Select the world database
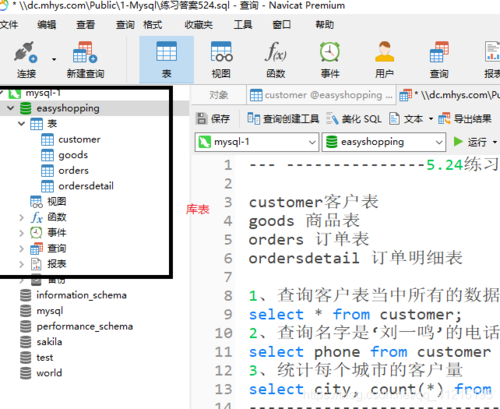 click(49, 373)
